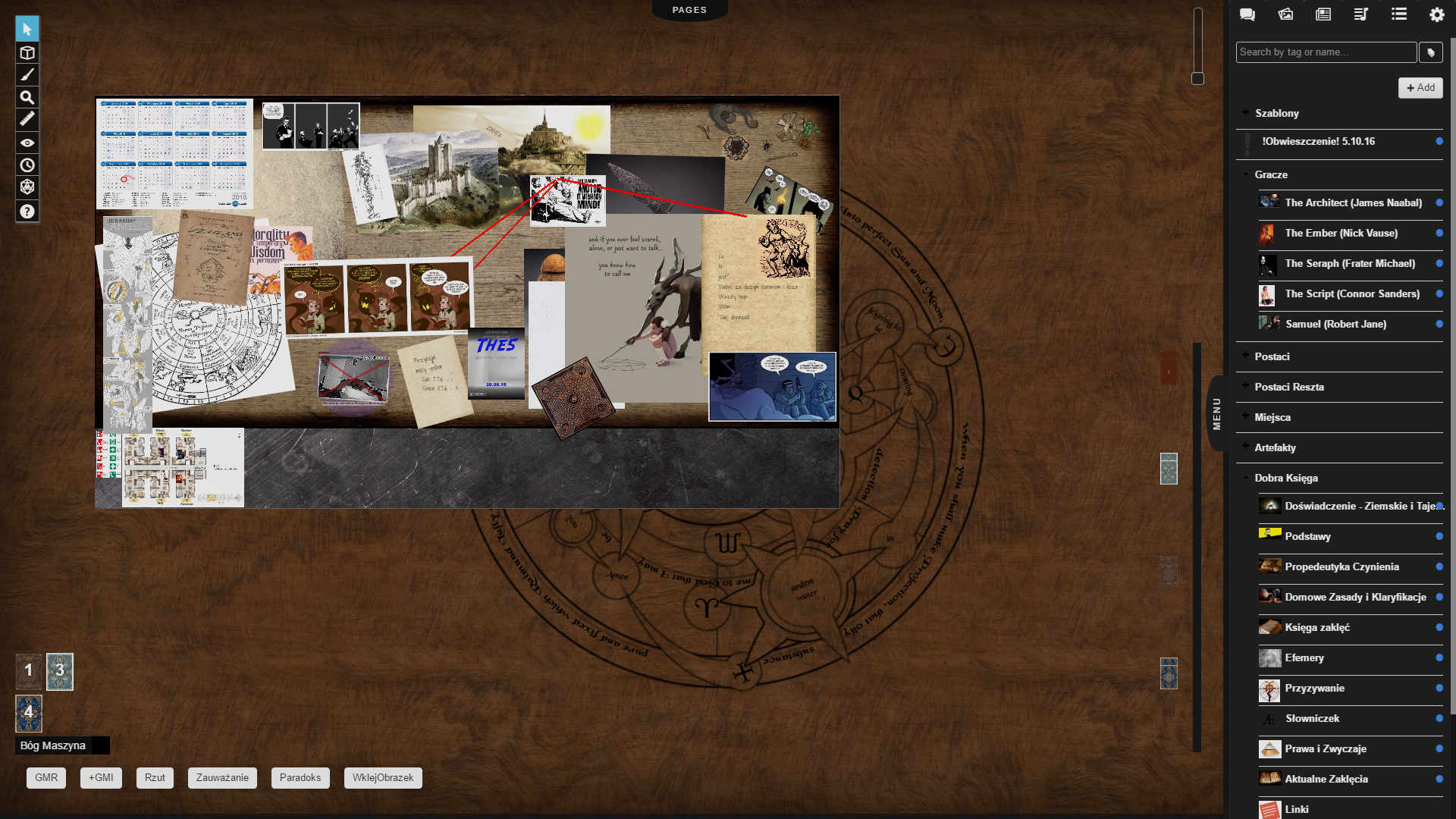The image size is (1456, 819).
Task: Run the Paradoks macro button
Action: tap(300, 778)
